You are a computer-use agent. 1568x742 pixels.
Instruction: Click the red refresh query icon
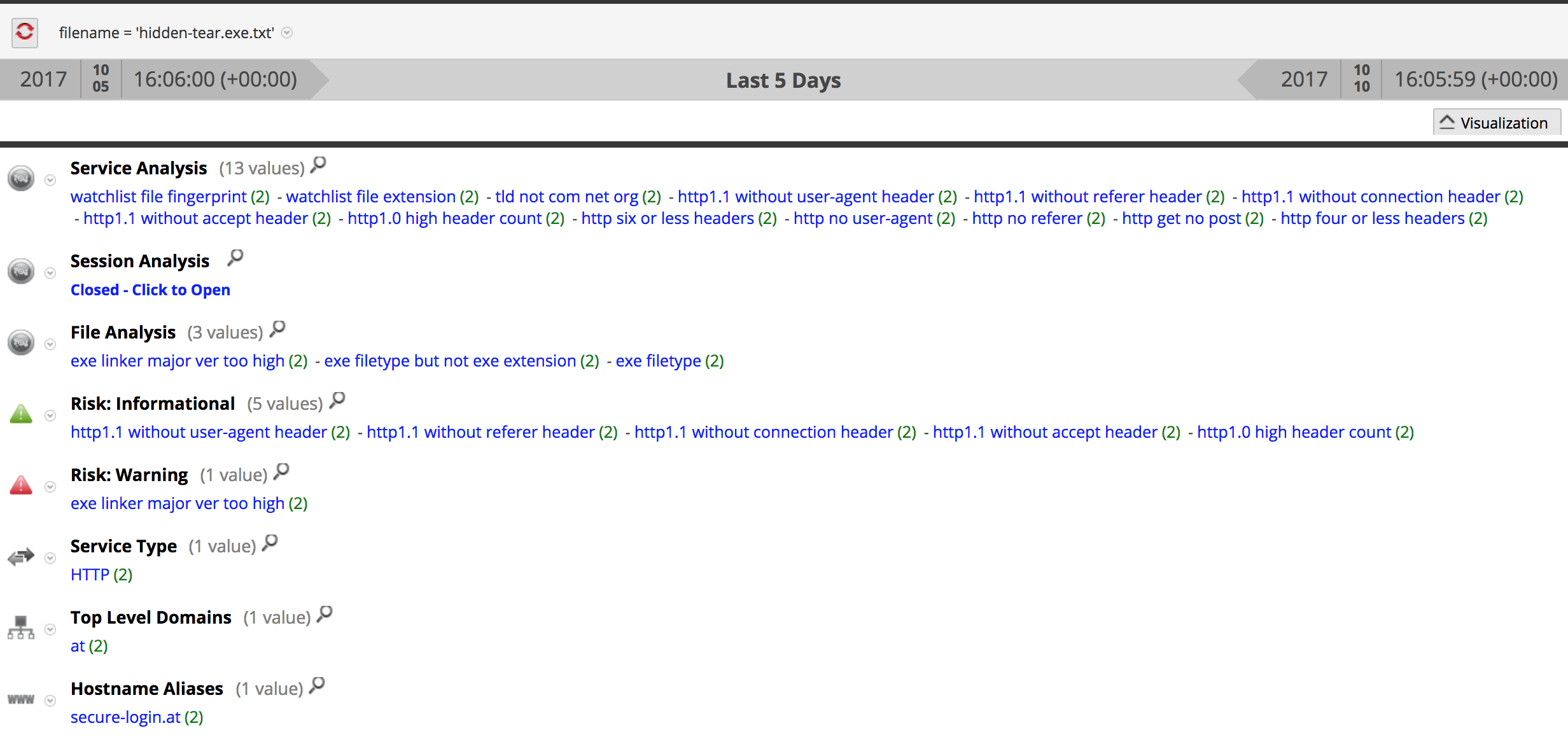coord(25,32)
